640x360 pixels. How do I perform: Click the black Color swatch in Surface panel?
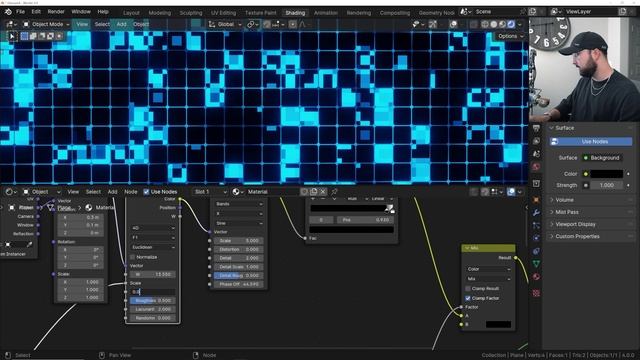tap(607, 174)
